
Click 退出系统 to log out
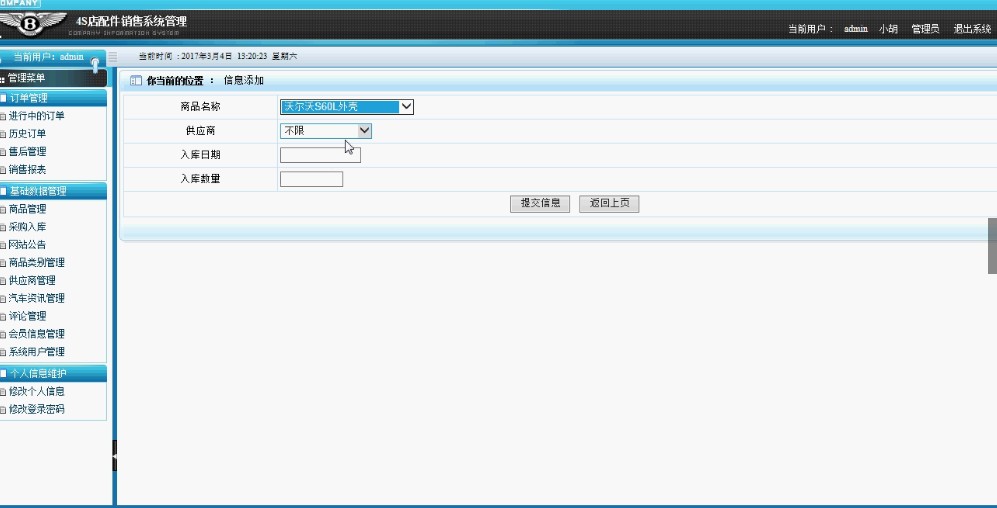click(972, 29)
